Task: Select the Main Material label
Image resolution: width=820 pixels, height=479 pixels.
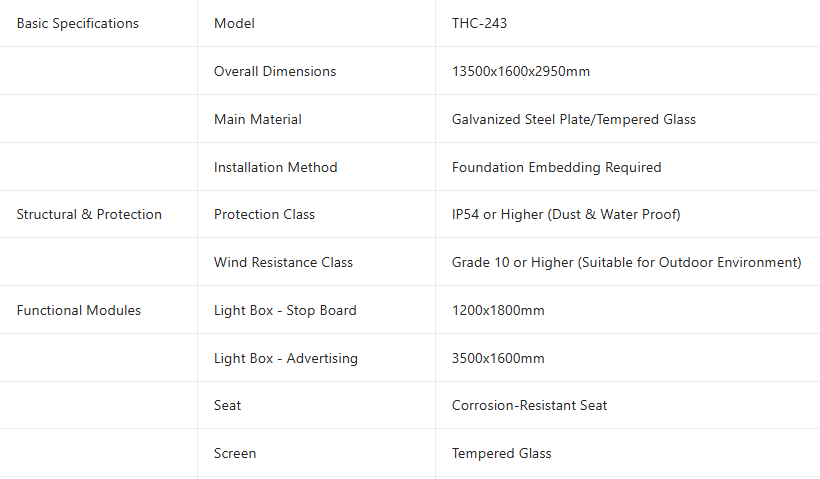Action: (x=258, y=119)
